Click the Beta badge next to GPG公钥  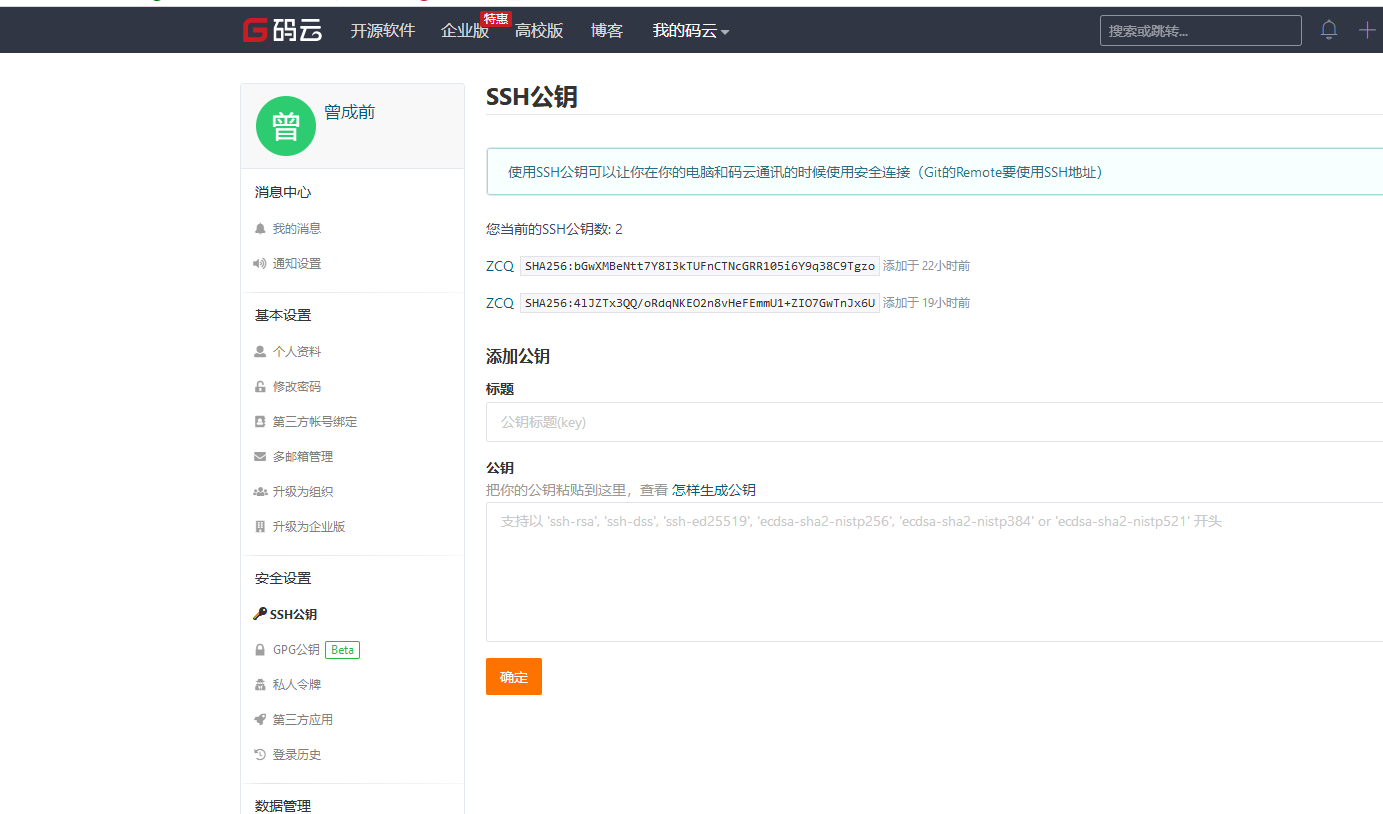342,650
